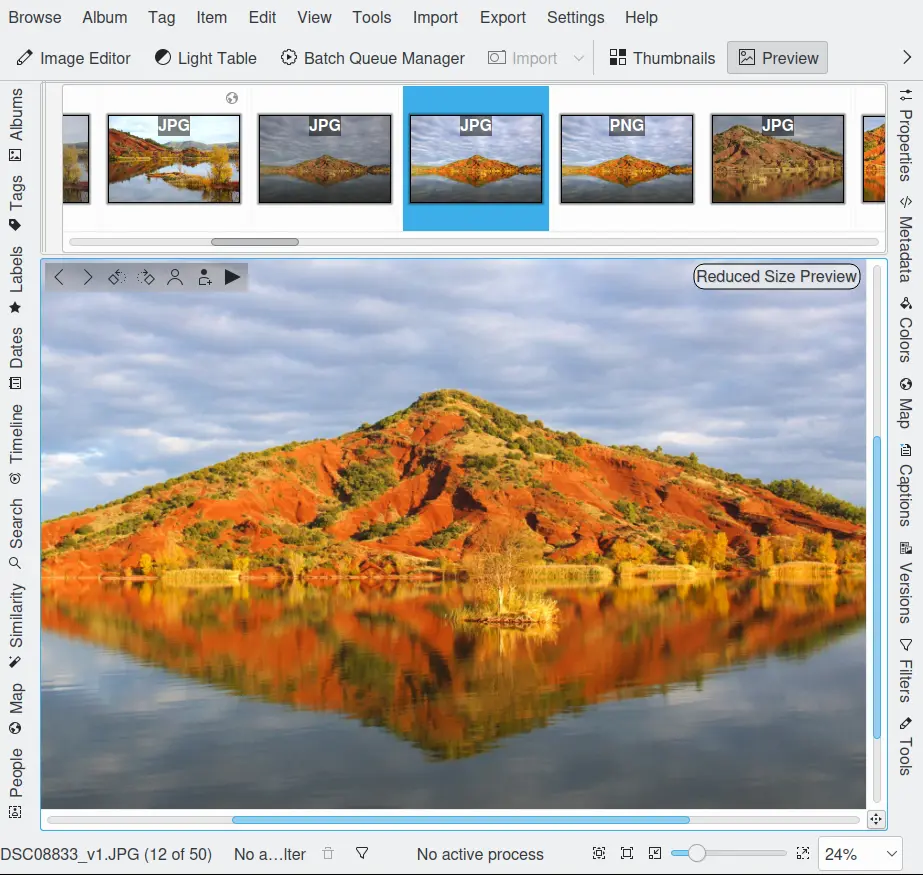Open Batch Queue Manager
923x875 pixels.
(372, 58)
